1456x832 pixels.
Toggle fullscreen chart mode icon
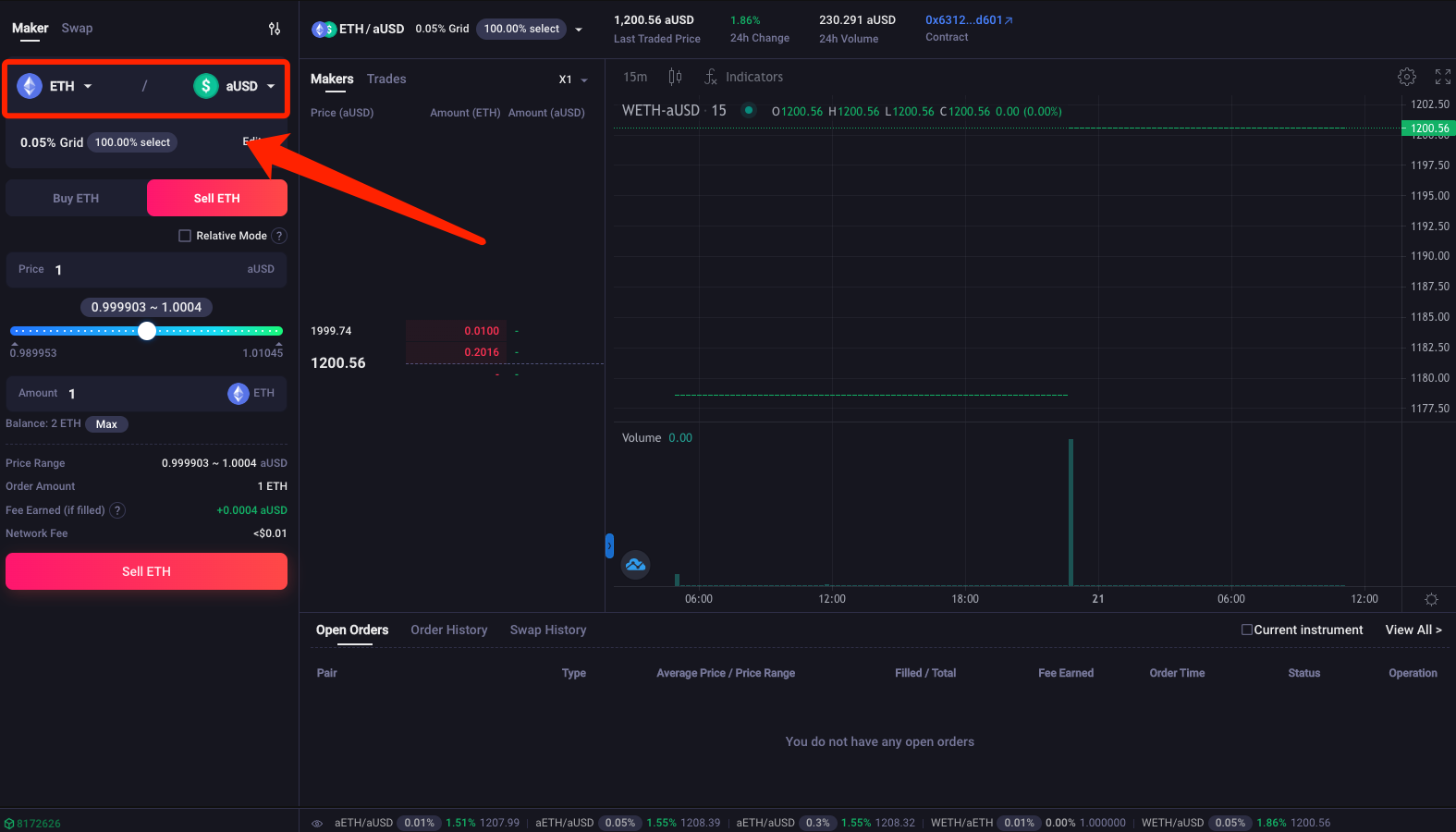pos(1442,77)
